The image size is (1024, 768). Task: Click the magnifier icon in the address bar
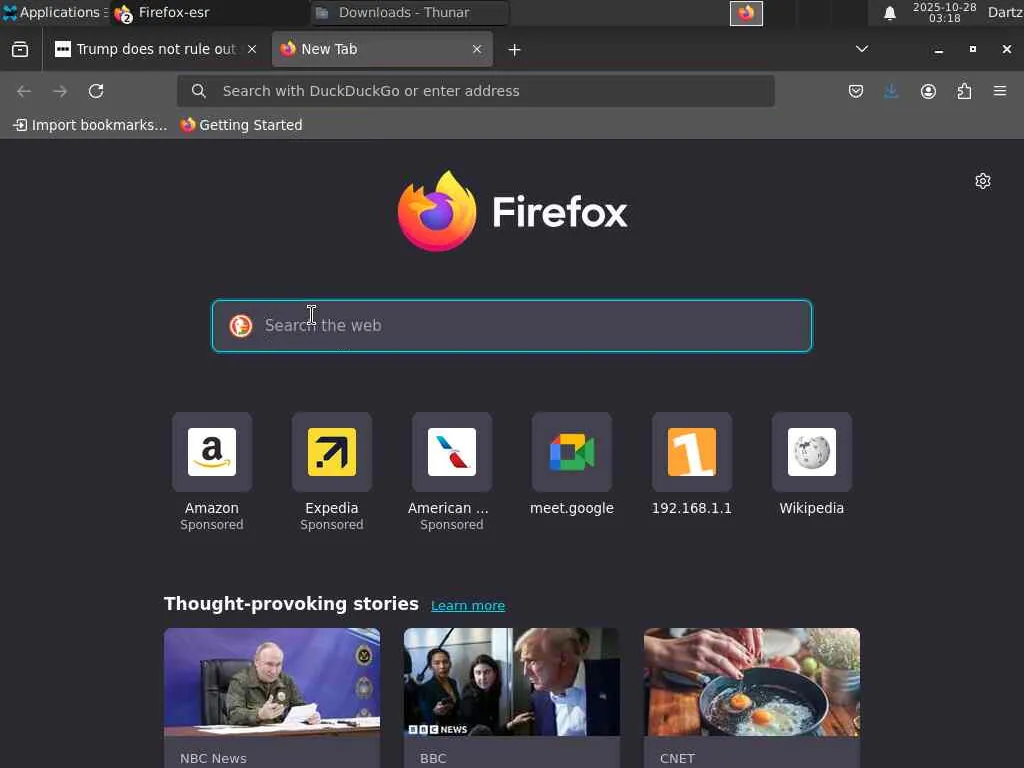199,91
